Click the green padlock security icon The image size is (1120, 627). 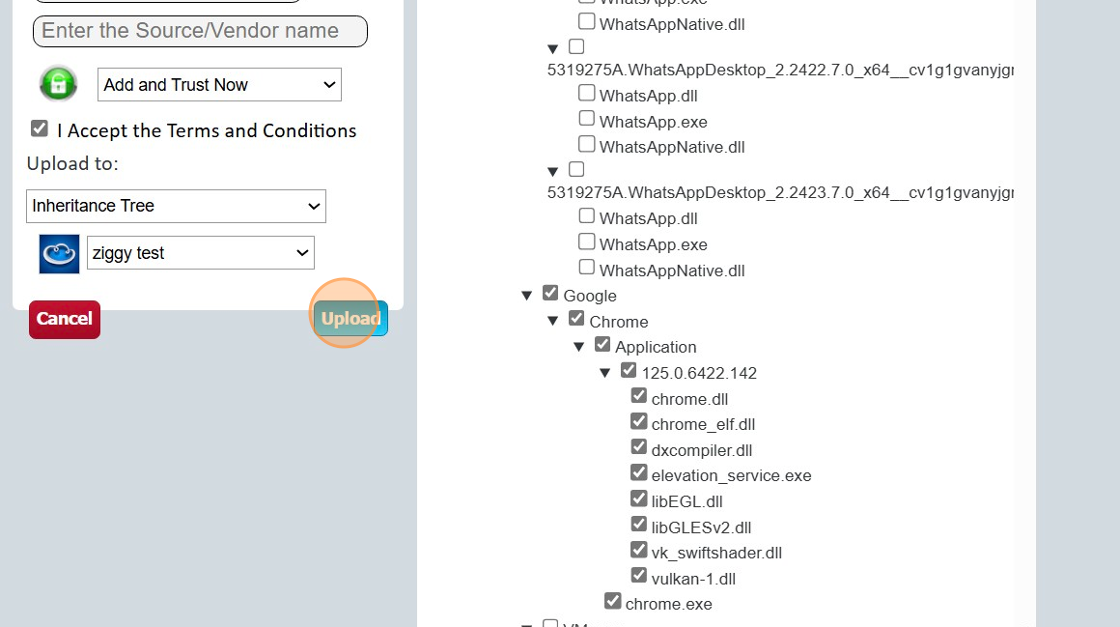[57, 83]
